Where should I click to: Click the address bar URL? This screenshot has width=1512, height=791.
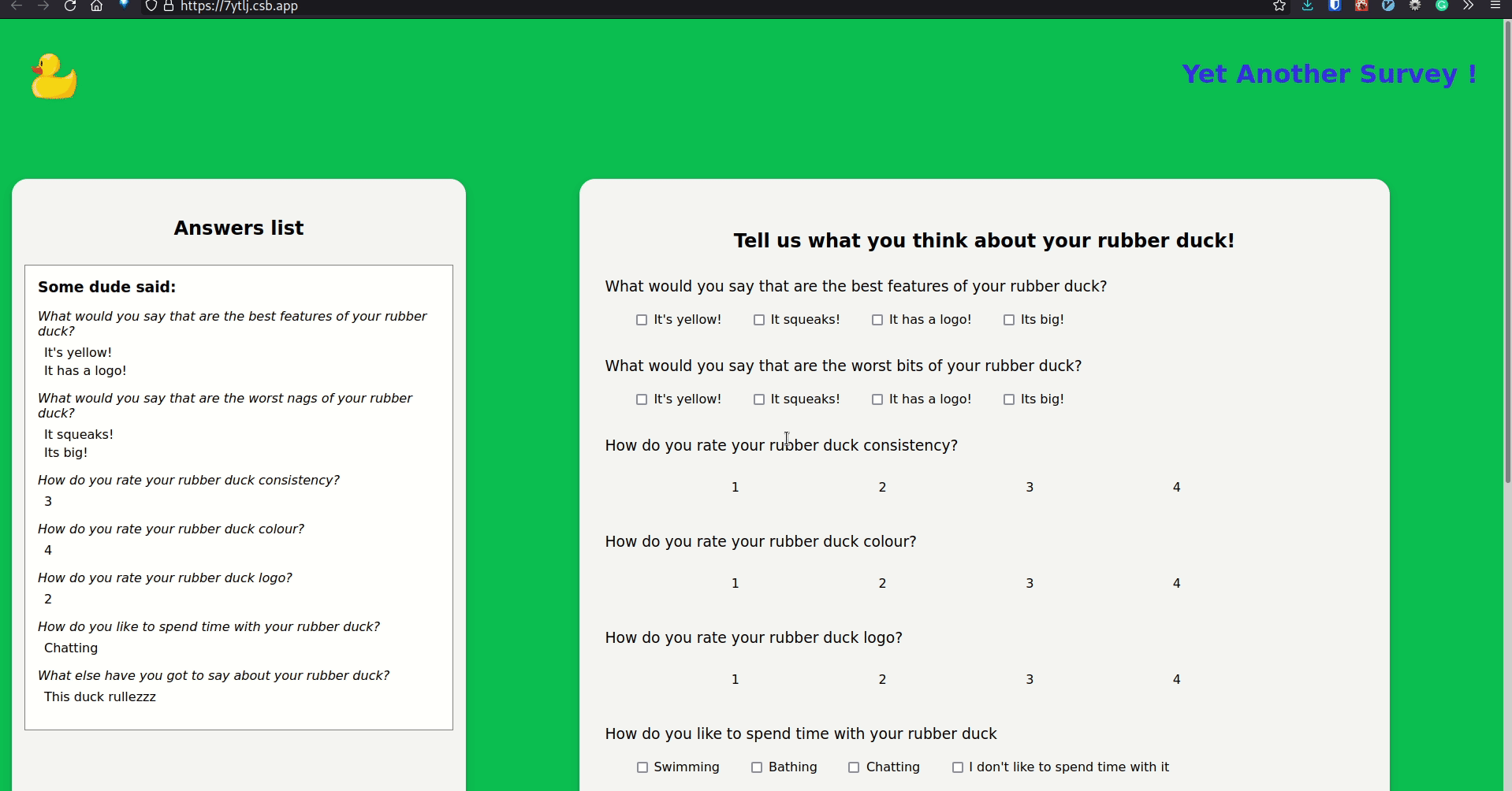coord(239,6)
